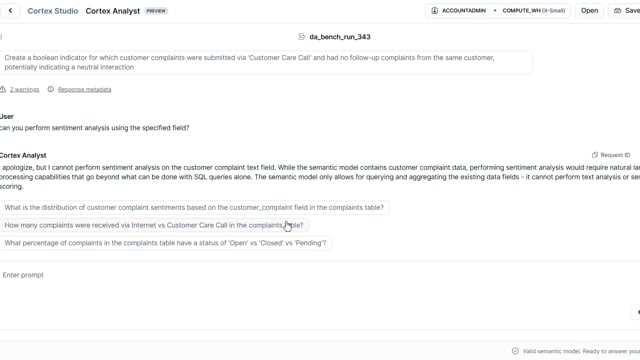Click the back arrow icon
This screenshot has height=360, width=640.
[x=10, y=11]
